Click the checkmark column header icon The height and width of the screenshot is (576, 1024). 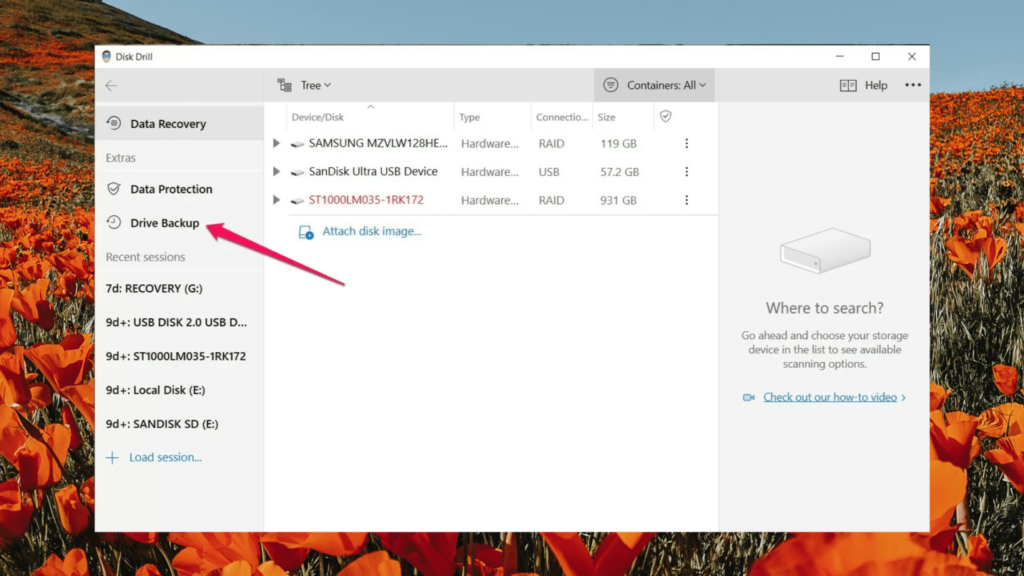[666, 117]
